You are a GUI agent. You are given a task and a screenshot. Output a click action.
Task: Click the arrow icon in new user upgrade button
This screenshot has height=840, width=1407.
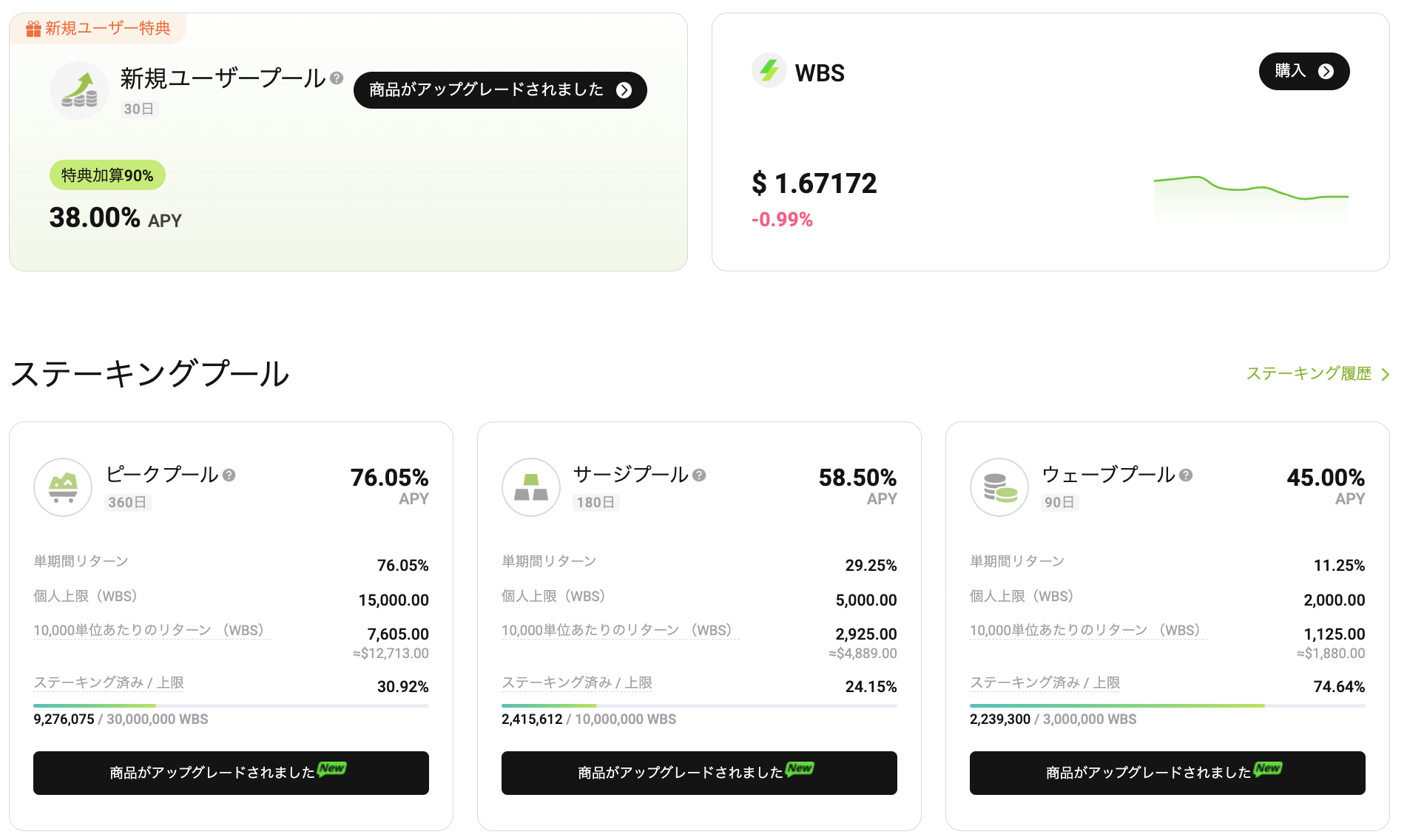624,90
